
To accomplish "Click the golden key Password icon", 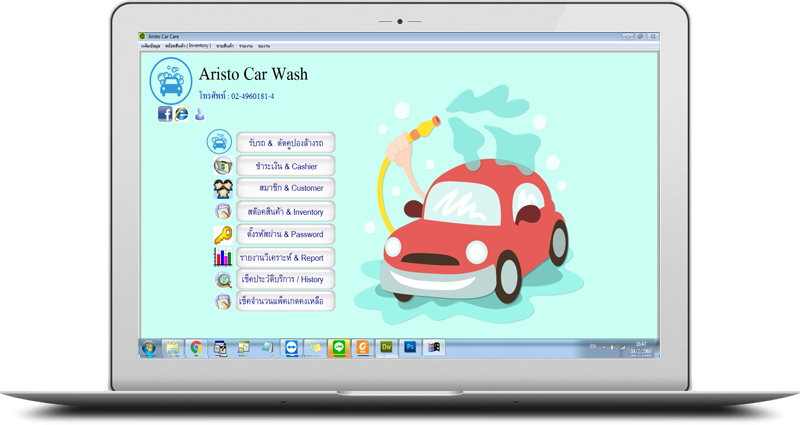I will pyautogui.click(x=223, y=235).
